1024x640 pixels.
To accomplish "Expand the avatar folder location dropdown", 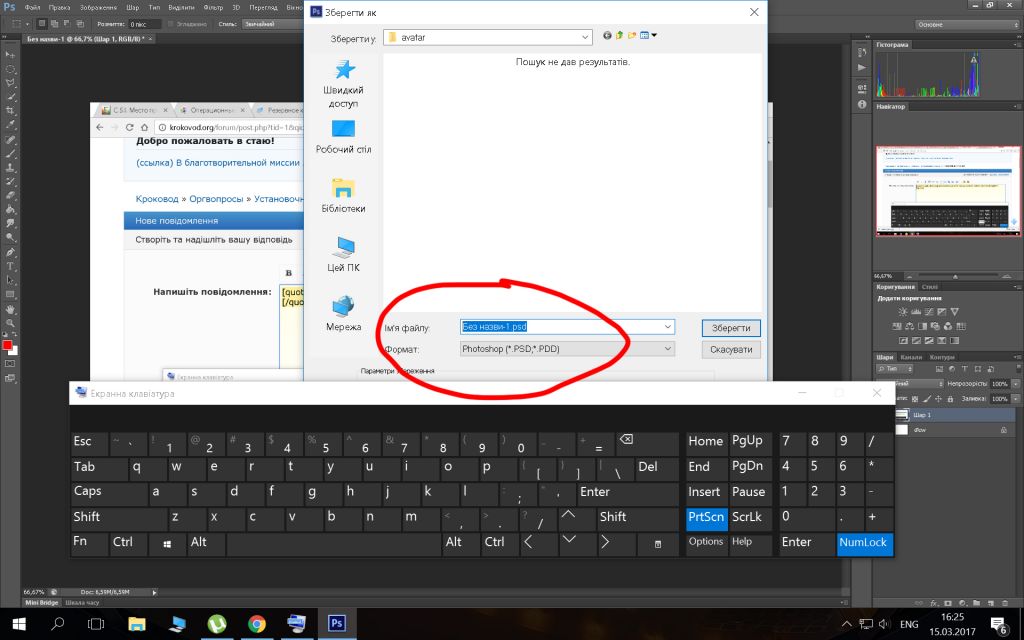I will [x=585, y=37].
